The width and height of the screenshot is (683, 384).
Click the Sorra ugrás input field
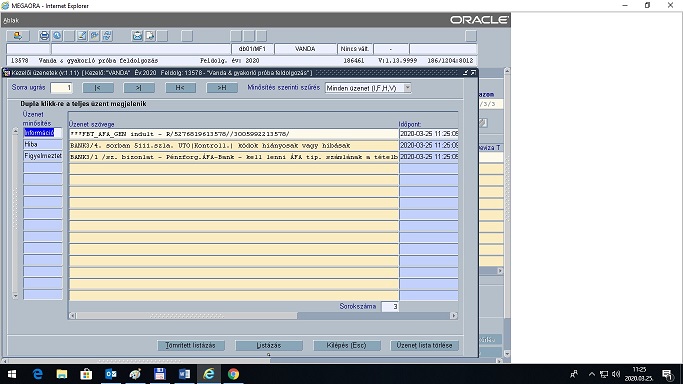pyautogui.click(x=61, y=88)
